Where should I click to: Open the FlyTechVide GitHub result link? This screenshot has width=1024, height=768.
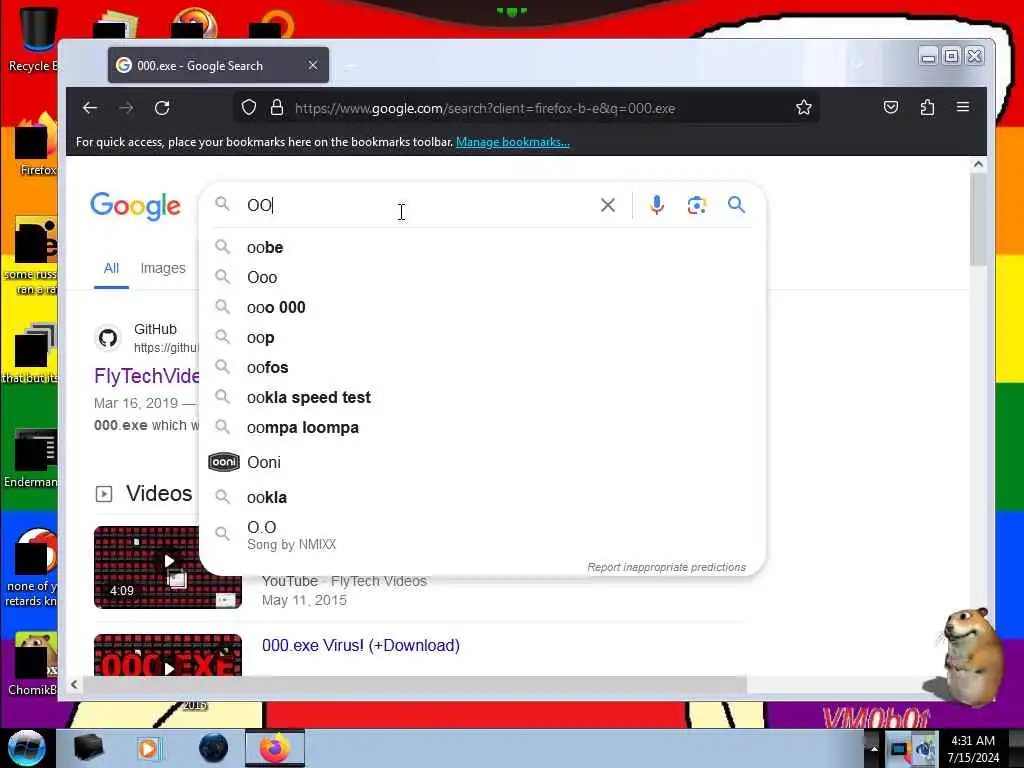(x=146, y=376)
